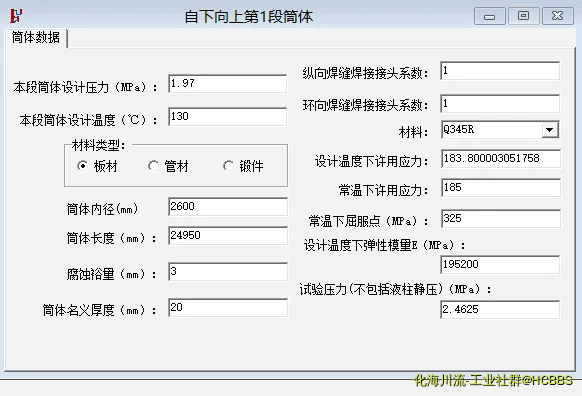Click the 腐蚀裕量（mm） label
This screenshot has height=396, width=582.
[x=112, y=274]
